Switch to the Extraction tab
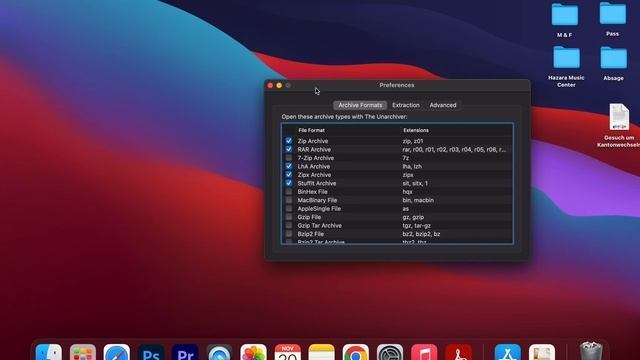Image resolution: width=640 pixels, height=360 pixels. (x=406, y=105)
